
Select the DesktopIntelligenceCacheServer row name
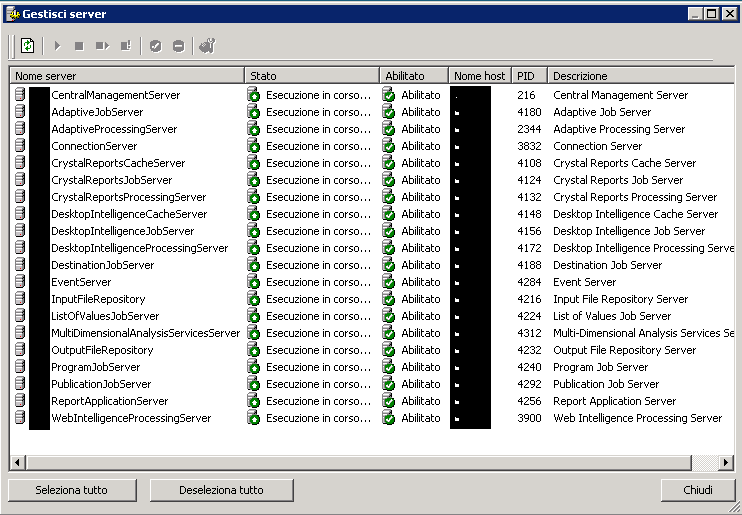129,214
